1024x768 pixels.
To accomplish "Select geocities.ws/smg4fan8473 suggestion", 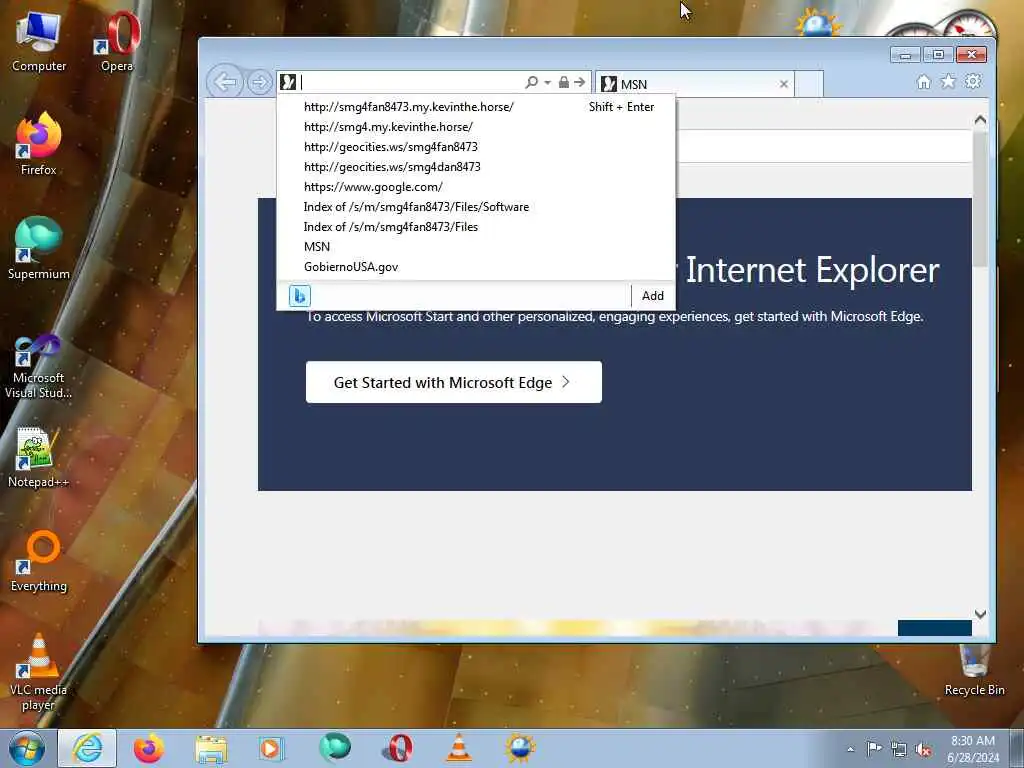I will click(x=476, y=147).
